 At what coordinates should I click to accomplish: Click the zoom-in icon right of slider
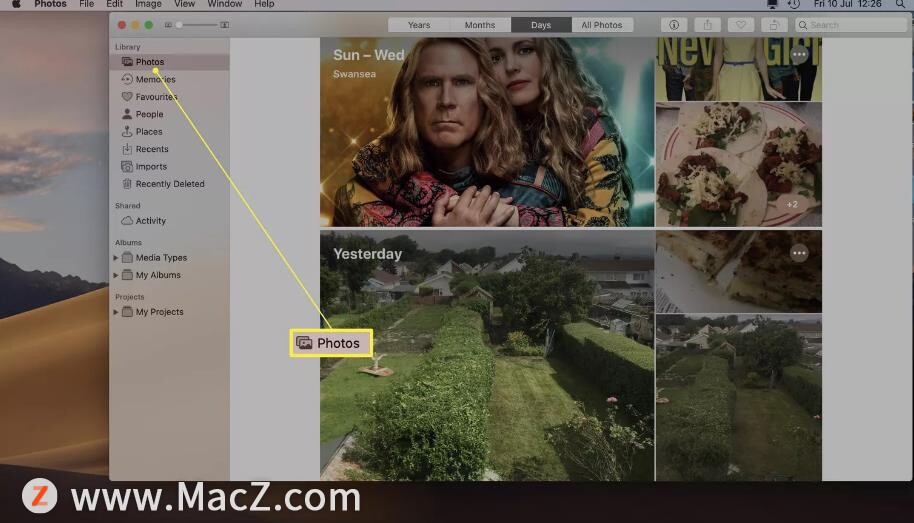pyautogui.click(x=224, y=25)
